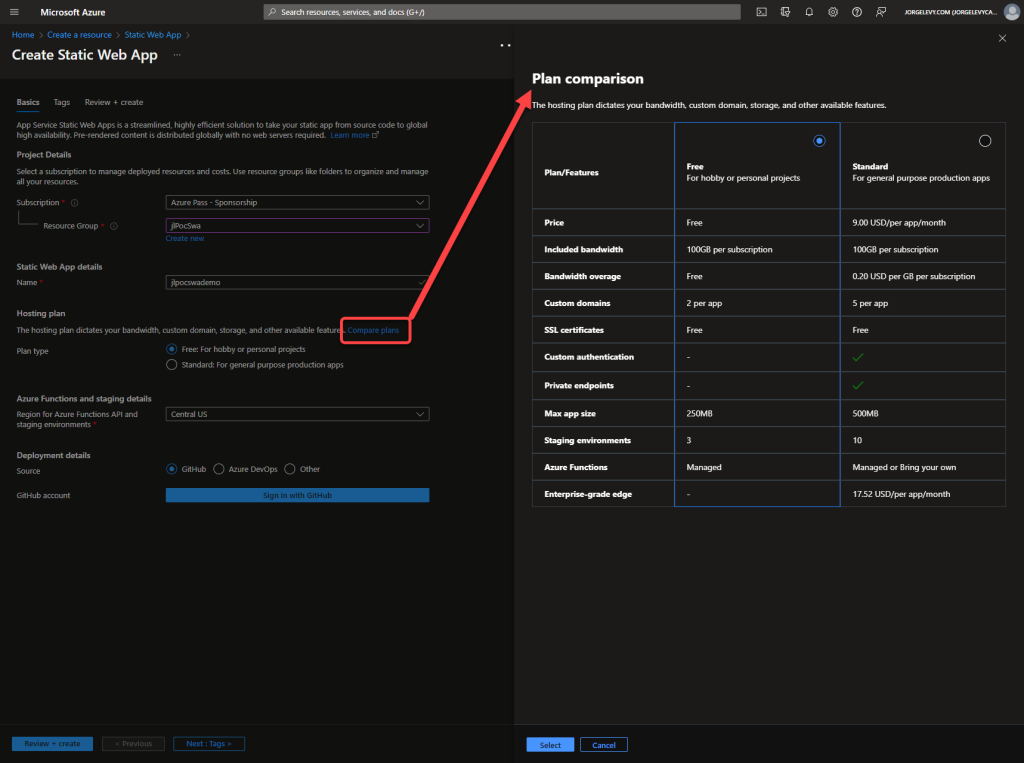The image size is (1024, 763).
Task: Open the Resource Group dropdown
Action: click(x=297, y=225)
